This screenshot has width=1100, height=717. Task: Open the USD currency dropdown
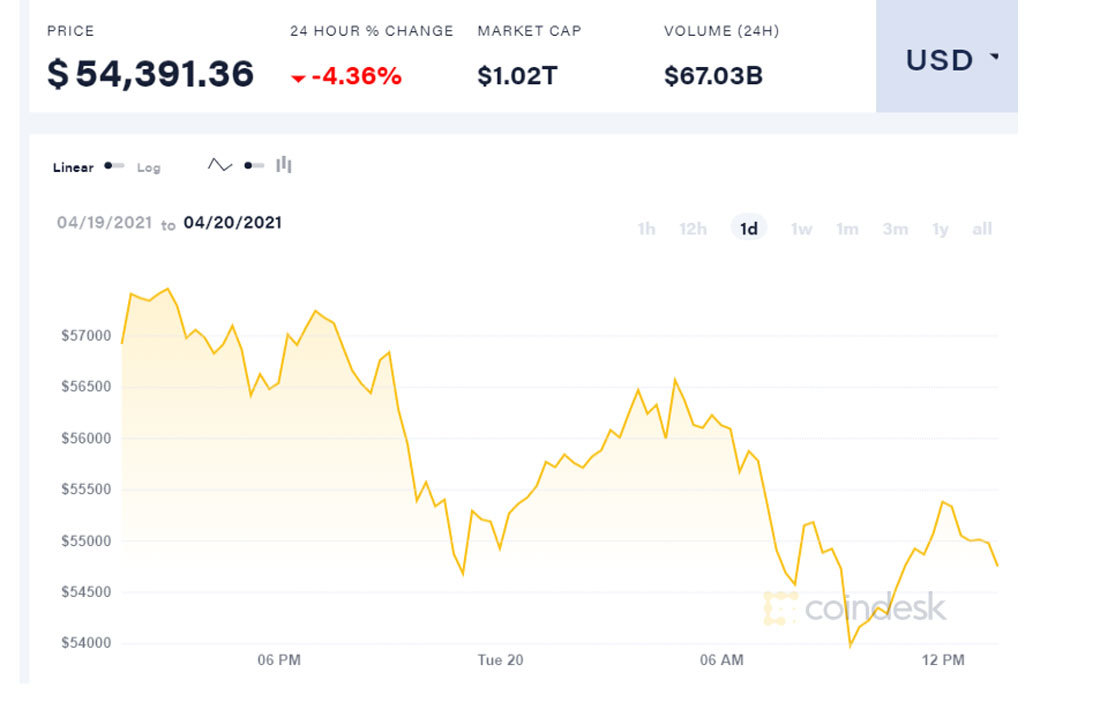(951, 60)
